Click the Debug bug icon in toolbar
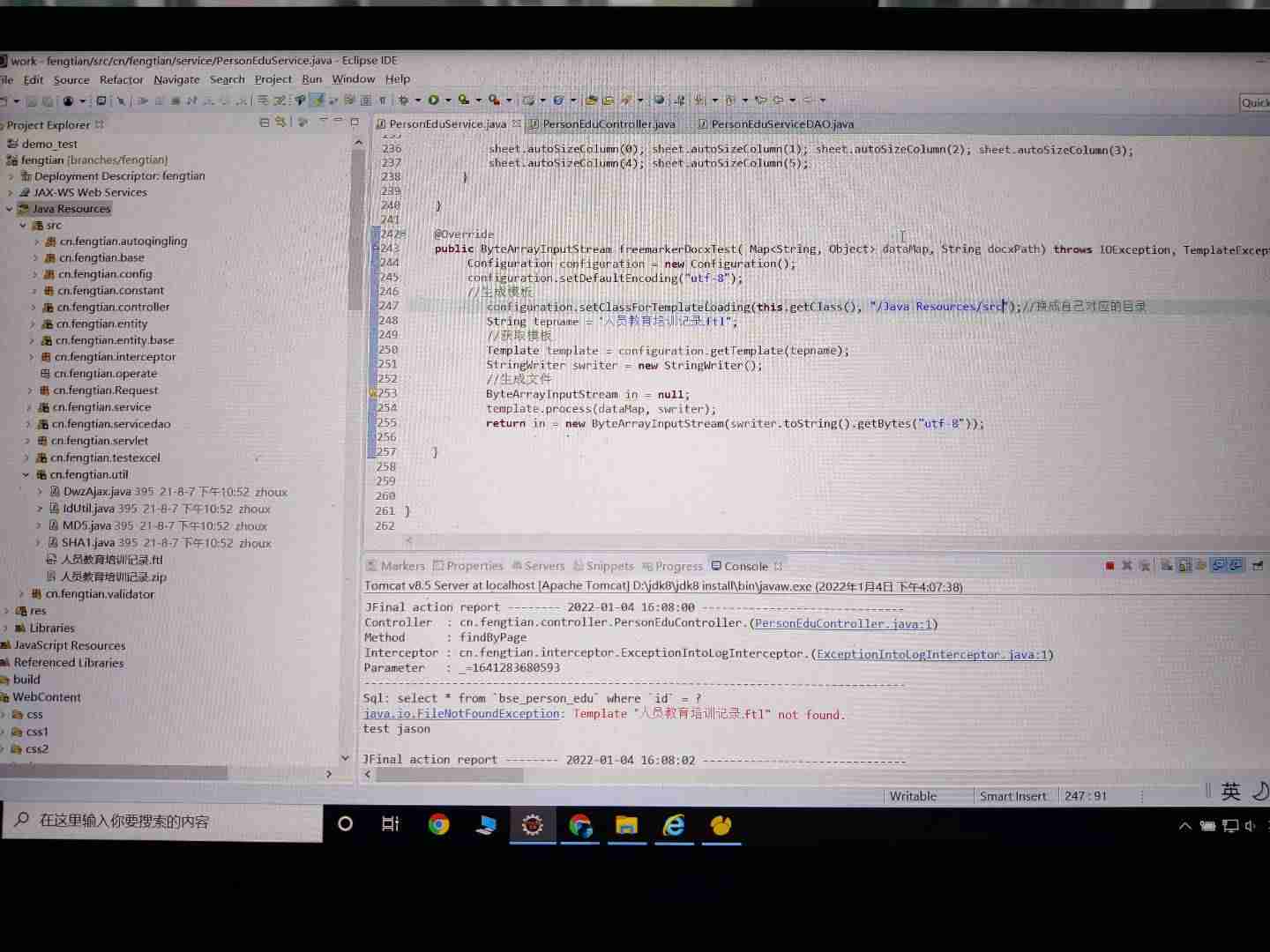This screenshot has height=952, width=1270. pyautogui.click(x=403, y=100)
